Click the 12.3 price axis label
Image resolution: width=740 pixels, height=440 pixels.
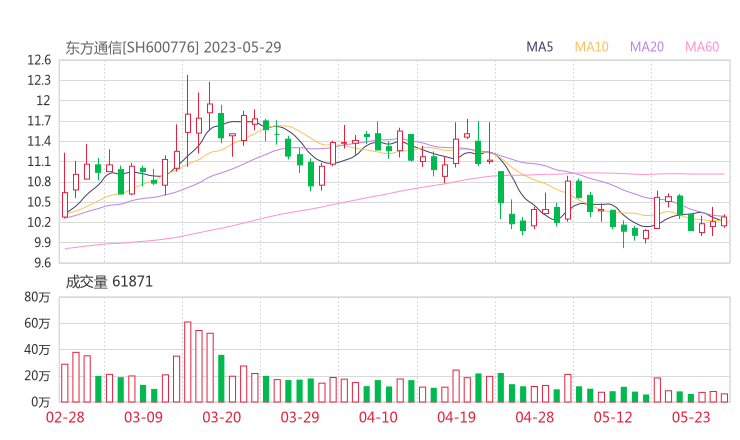[39, 80]
